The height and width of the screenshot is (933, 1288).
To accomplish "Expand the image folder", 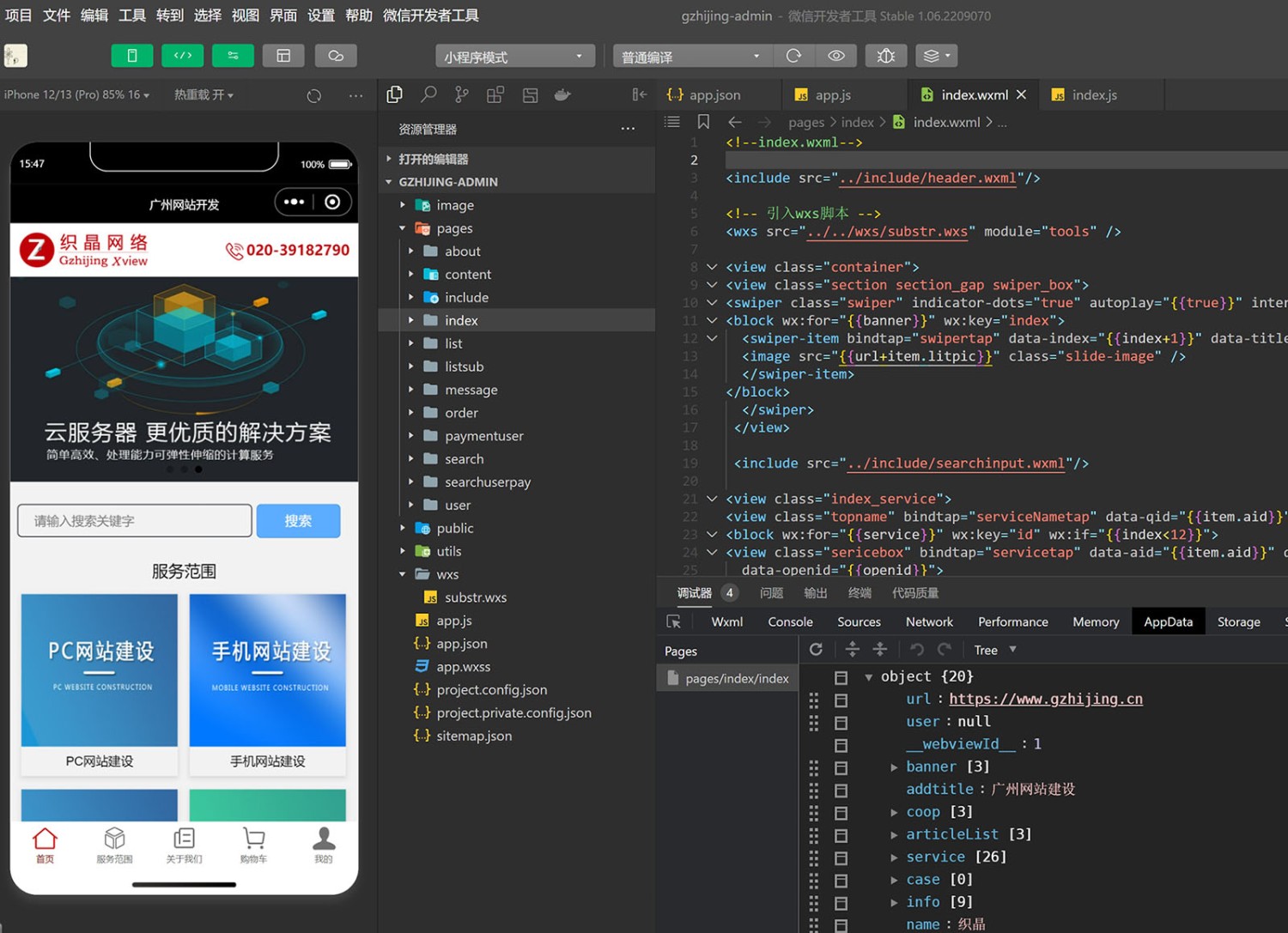I will [x=516, y=205].
